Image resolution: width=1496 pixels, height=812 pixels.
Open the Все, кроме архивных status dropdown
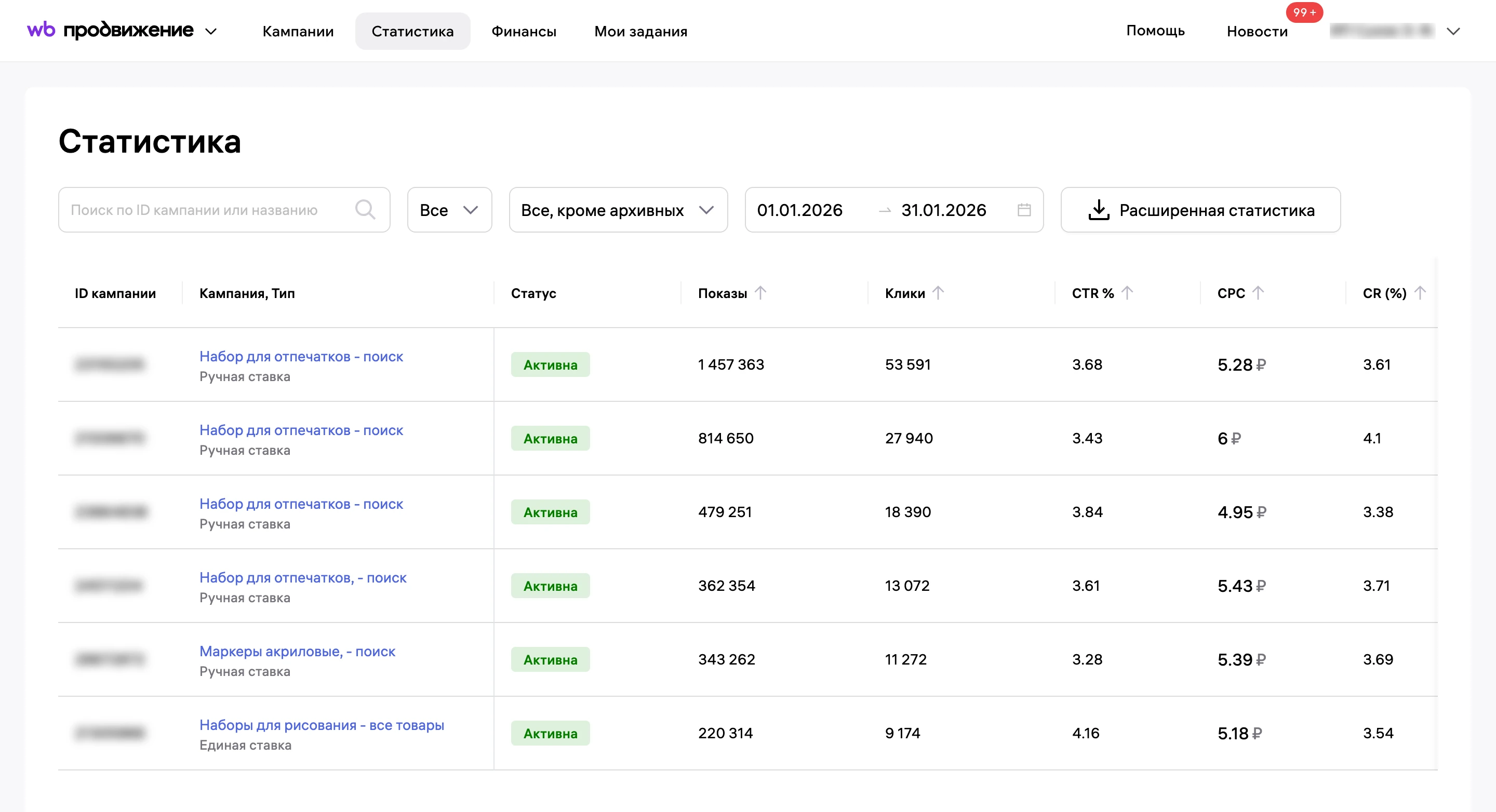[x=618, y=210]
